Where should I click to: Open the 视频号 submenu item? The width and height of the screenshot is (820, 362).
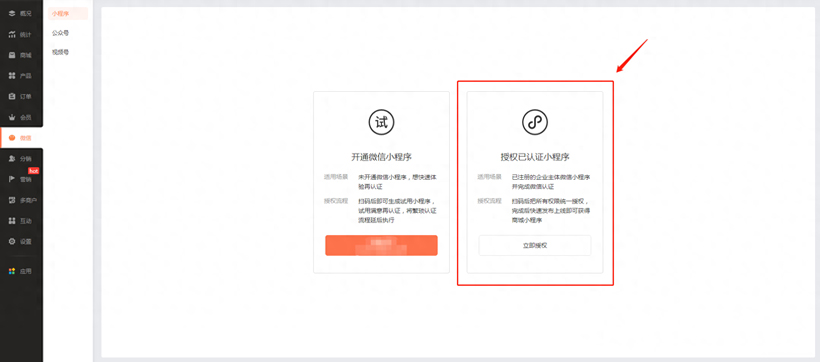(x=61, y=52)
